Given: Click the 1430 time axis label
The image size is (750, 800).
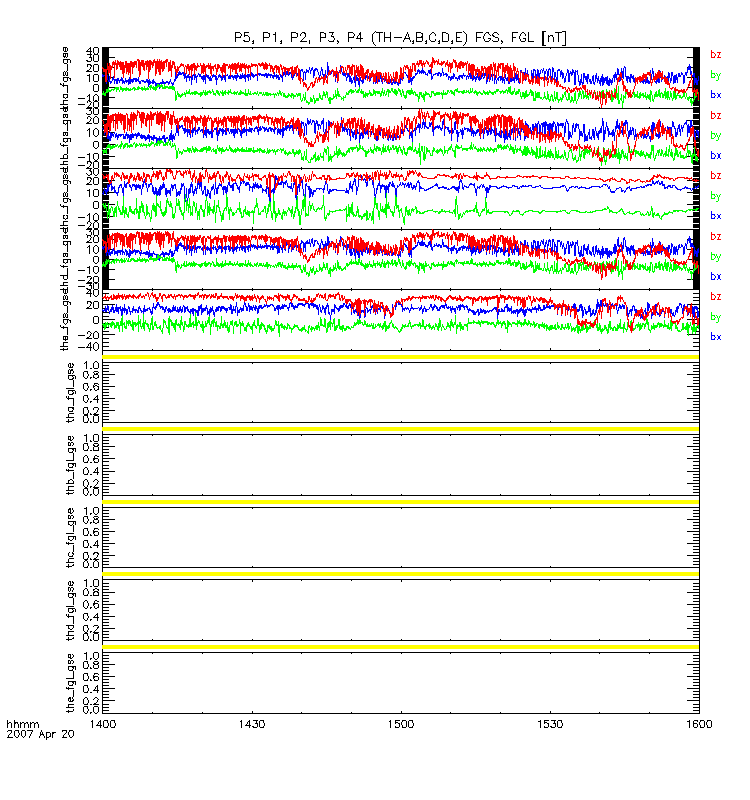Looking at the screenshot, I should tap(252, 724).
